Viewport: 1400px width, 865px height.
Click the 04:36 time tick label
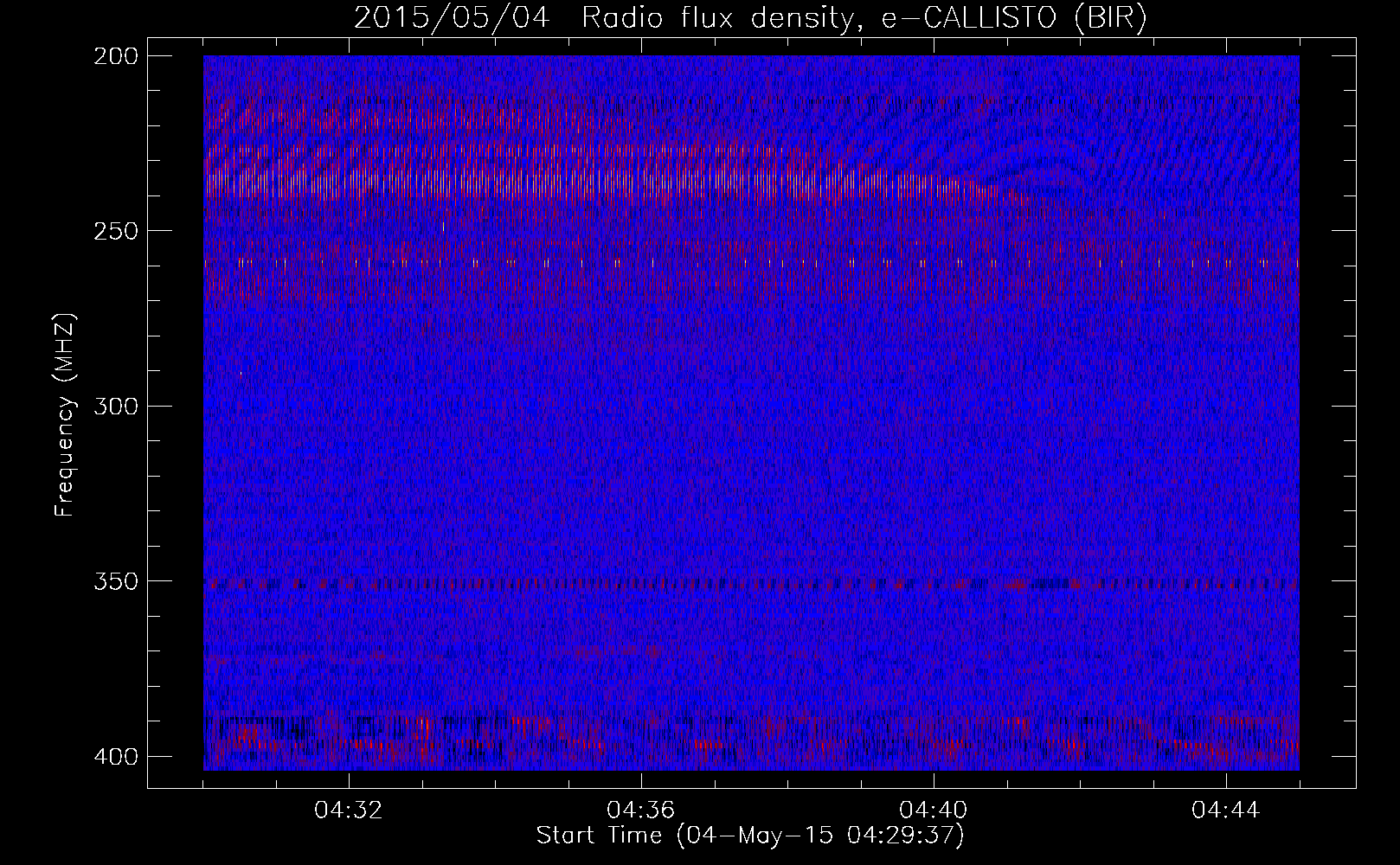641,811
